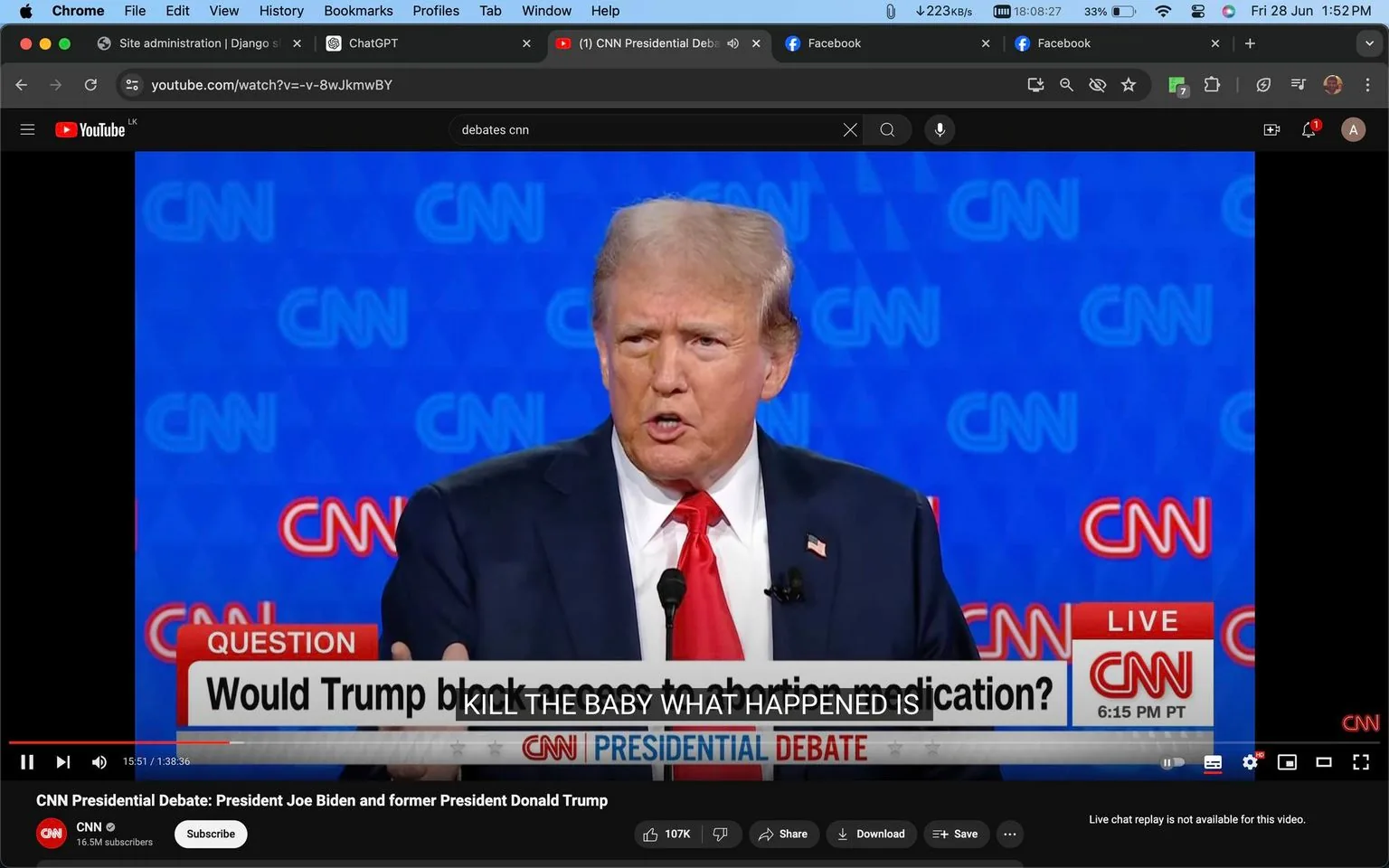This screenshot has width=1389, height=868.
Task: Open the more actions menu below the video
Action: pyautogui.click(x=1009, y=834)
